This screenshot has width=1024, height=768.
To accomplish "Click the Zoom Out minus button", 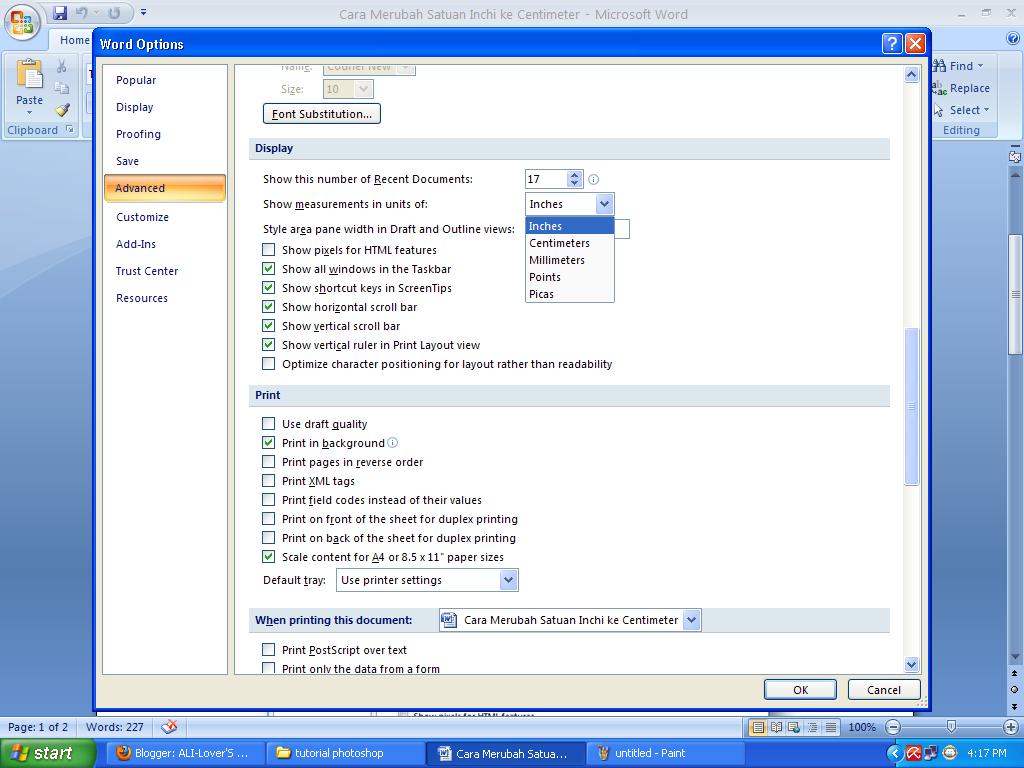I will coord(893,727).
